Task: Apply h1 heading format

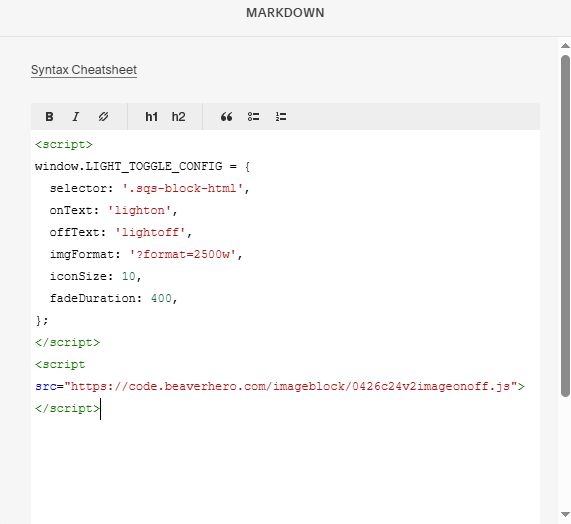Action: coord(151,117)
